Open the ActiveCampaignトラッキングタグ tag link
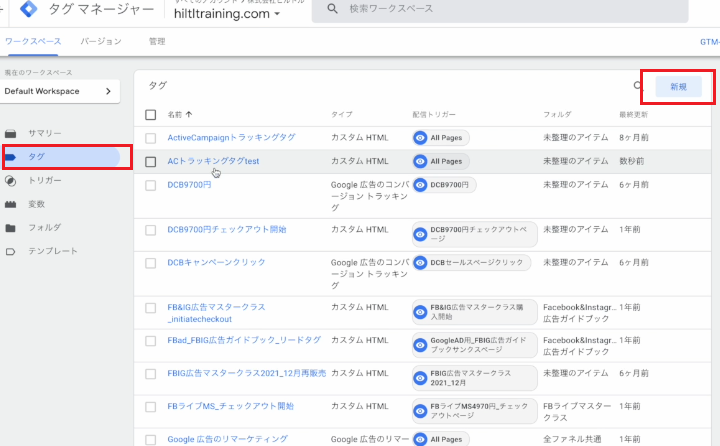 click(231, 137)
